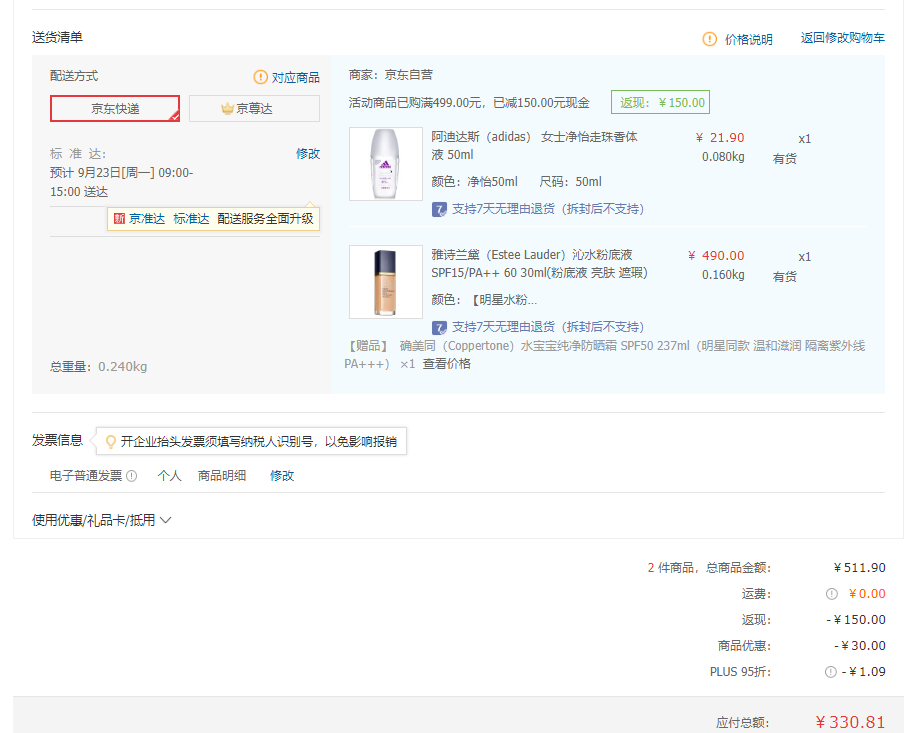Open adidas deodorant product thumbnail
The image size is (908, 733).
(386, 164)
